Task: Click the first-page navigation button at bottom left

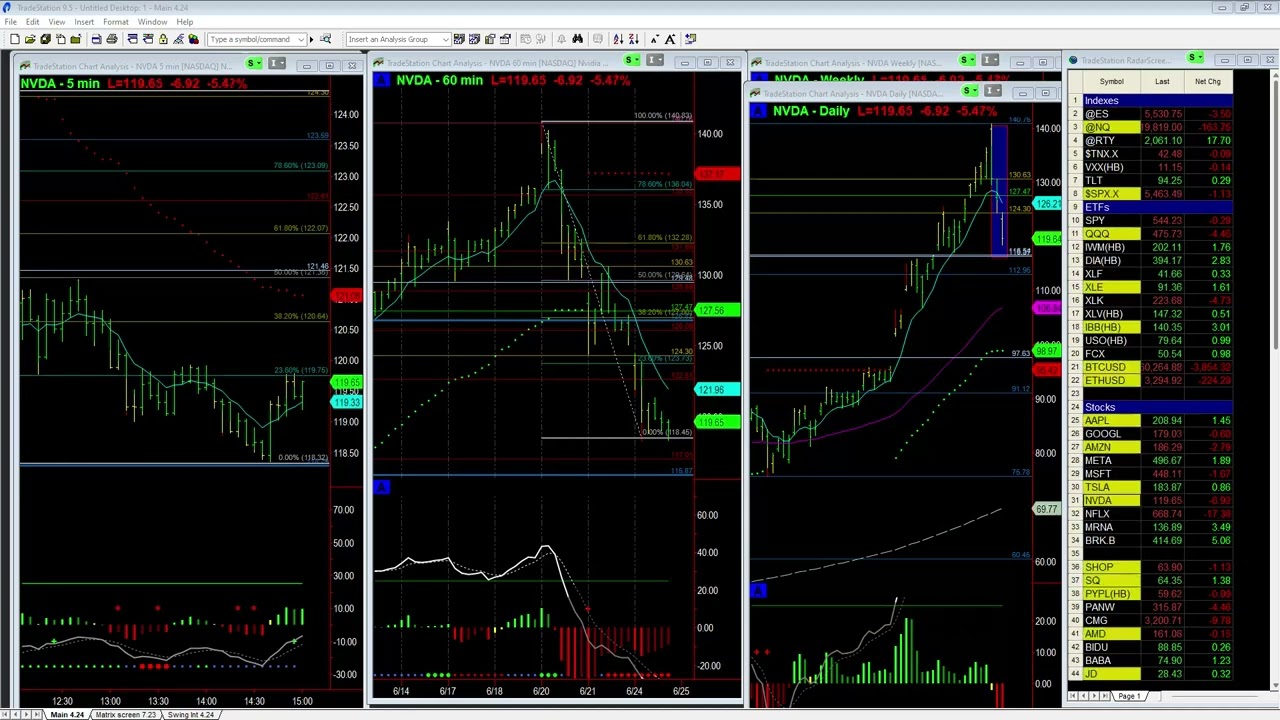Action: coord(6,715)
